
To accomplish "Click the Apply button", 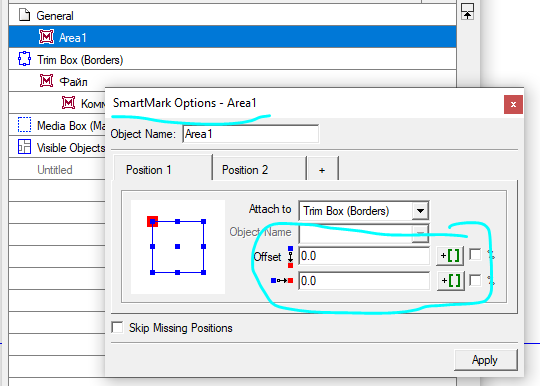I will pyautogui.click(x=485, y=360).
